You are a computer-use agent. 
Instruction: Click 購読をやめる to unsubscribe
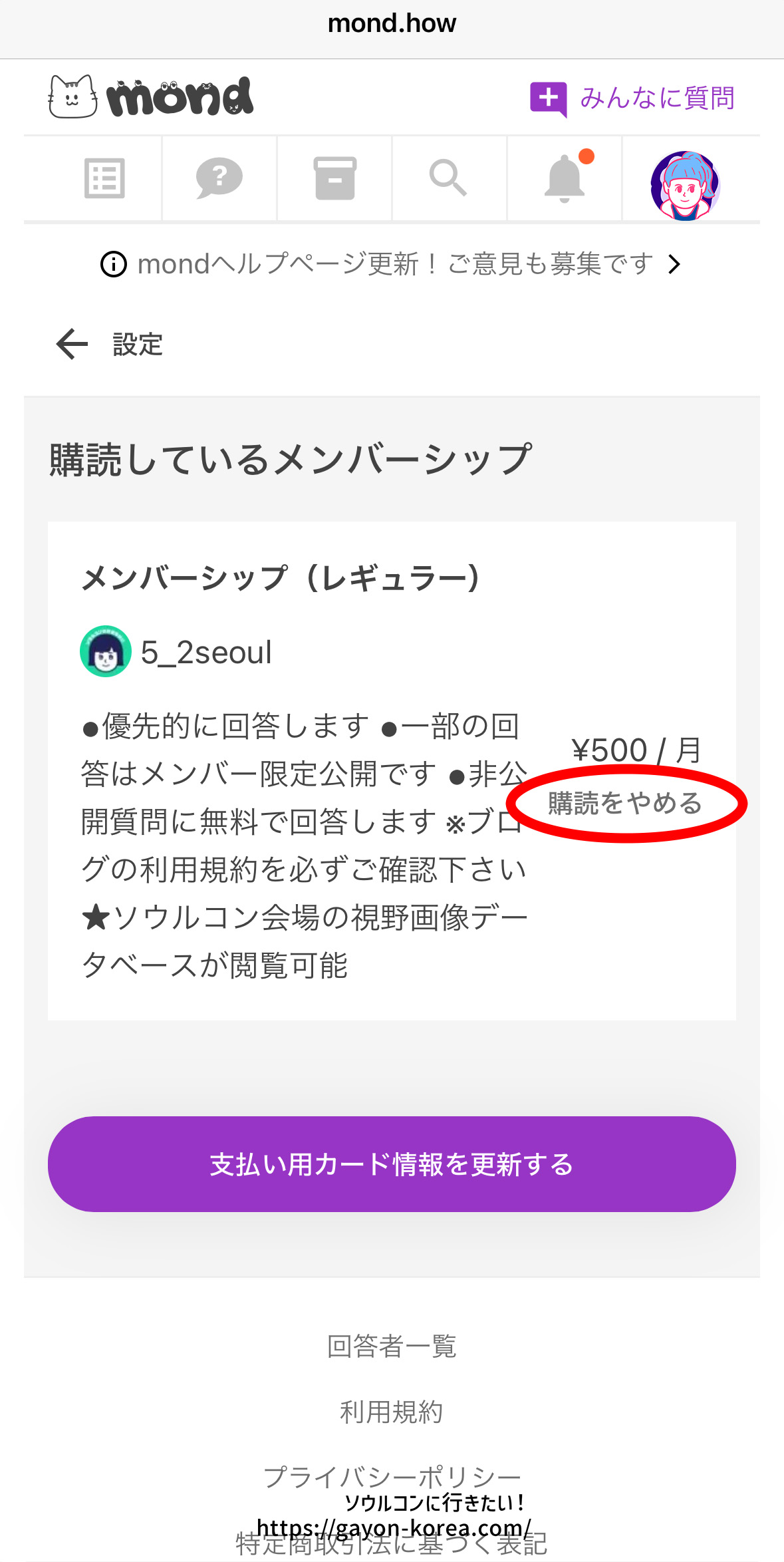(625, 803)
